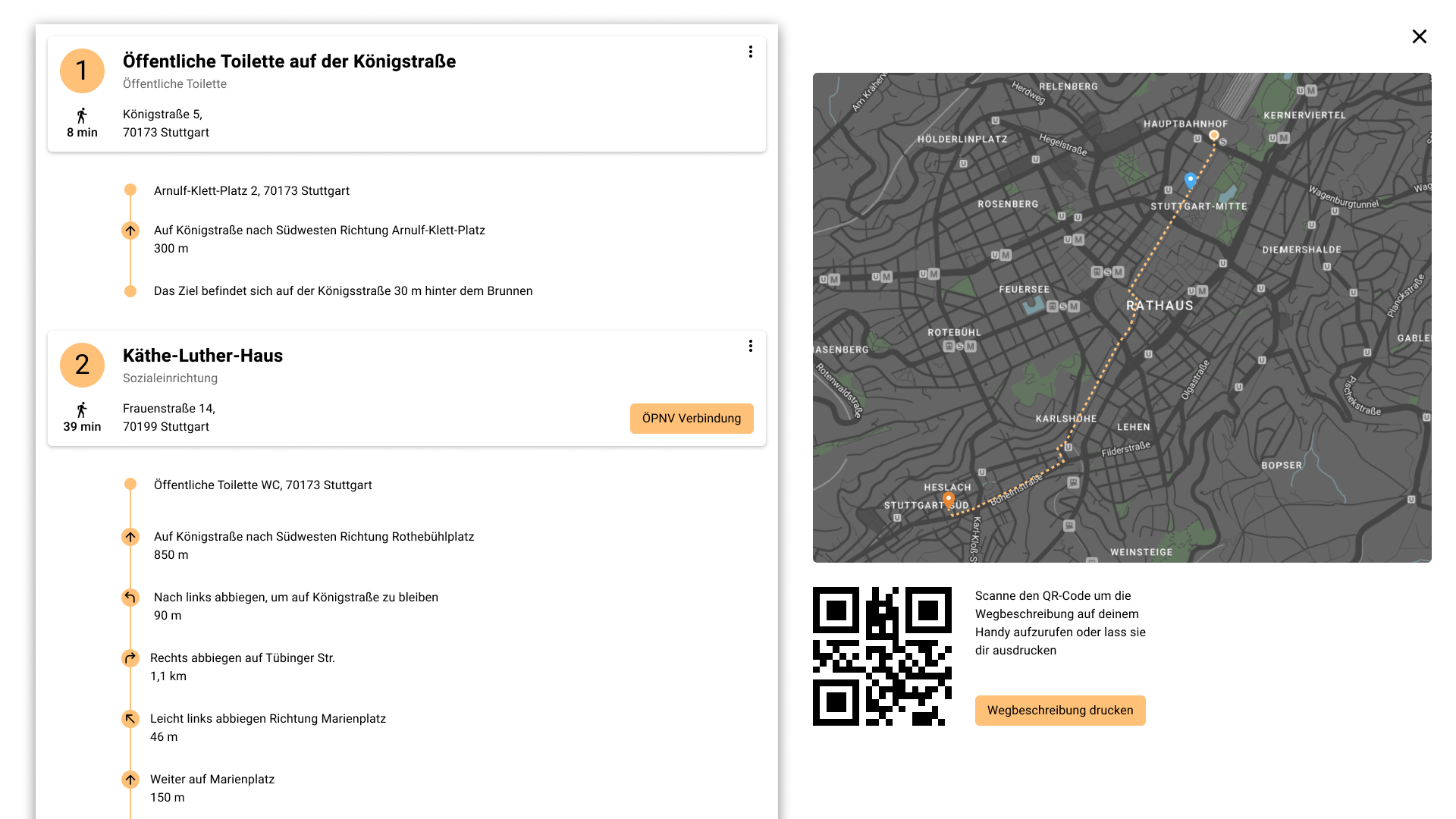The image size is (1456, 819).
Task: Click the orange number 2 badge
Action: (82, 365)
